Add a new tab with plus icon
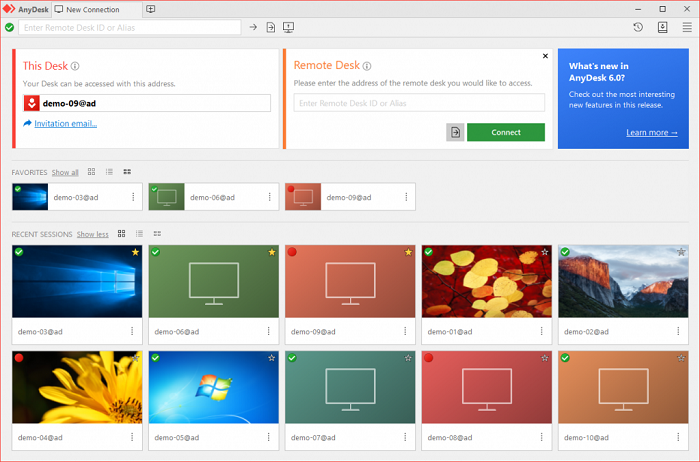Viewport: 700px width, 462px height. click(x=150, y=9)
